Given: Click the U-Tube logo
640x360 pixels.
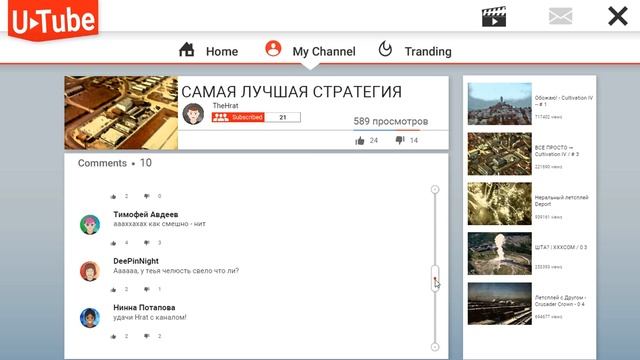Looking at the screenshot, I should tap(53, 20).
